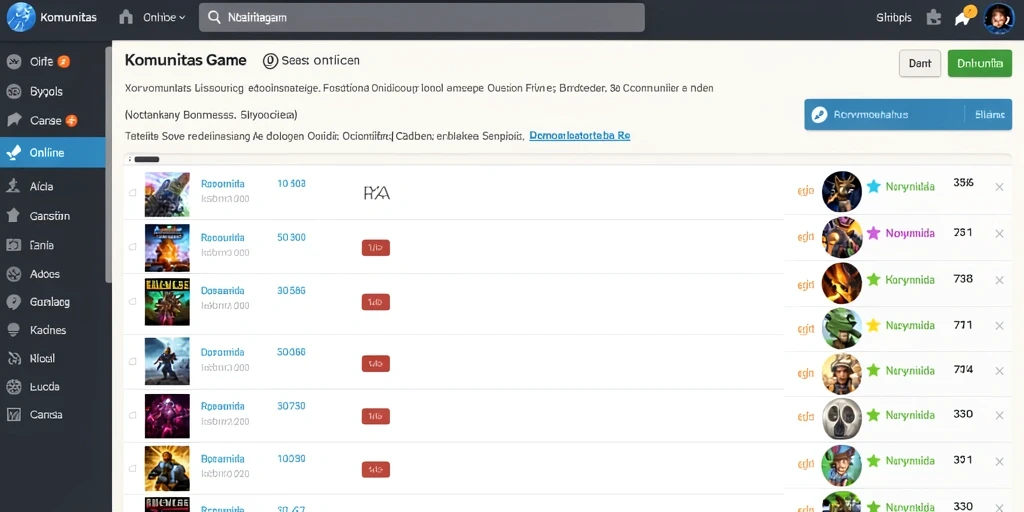
Task: Tick the checkbox of the first game row
Action: click(133, 193)
